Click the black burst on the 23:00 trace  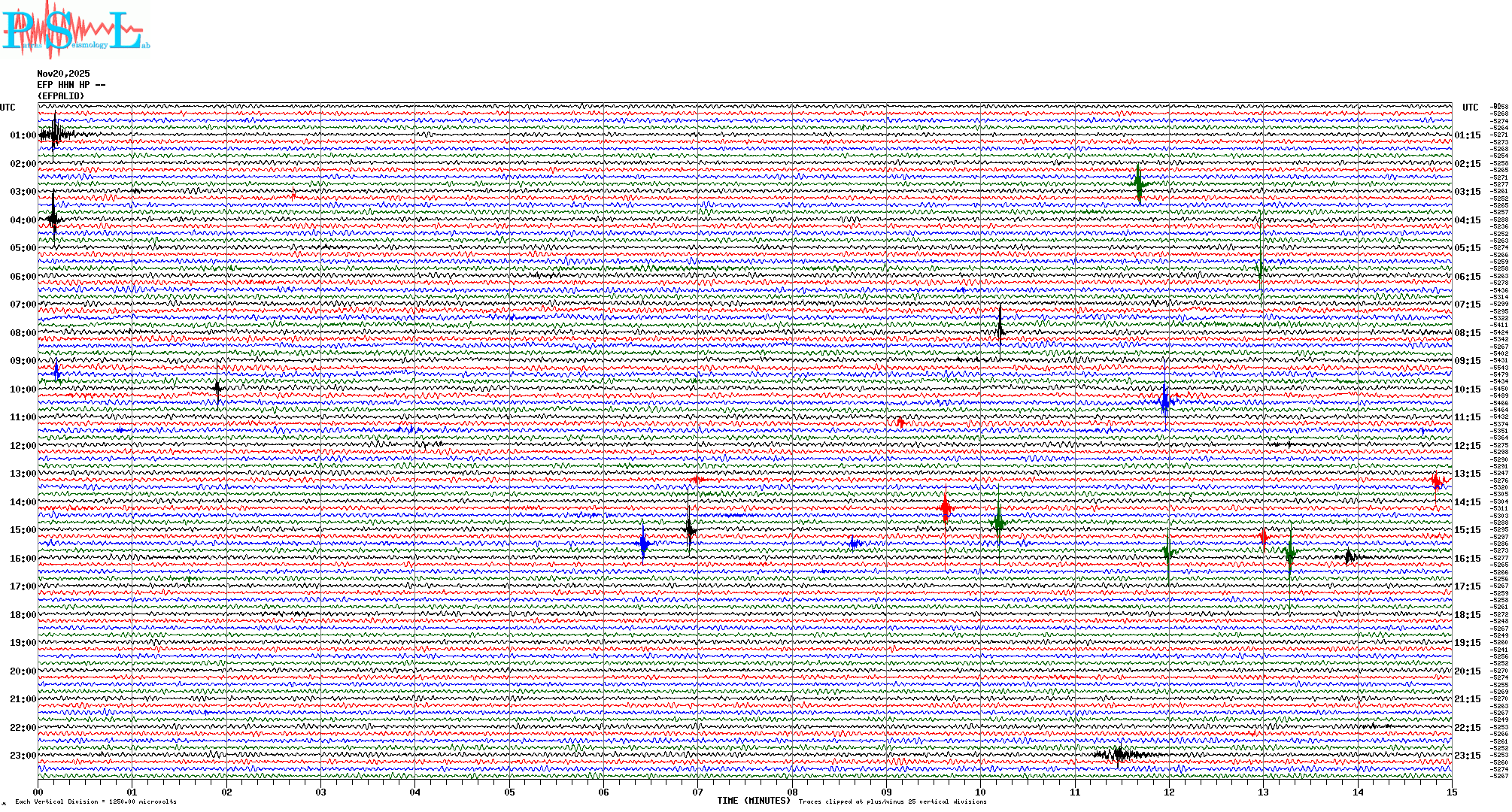click(x=1121, y=754)
